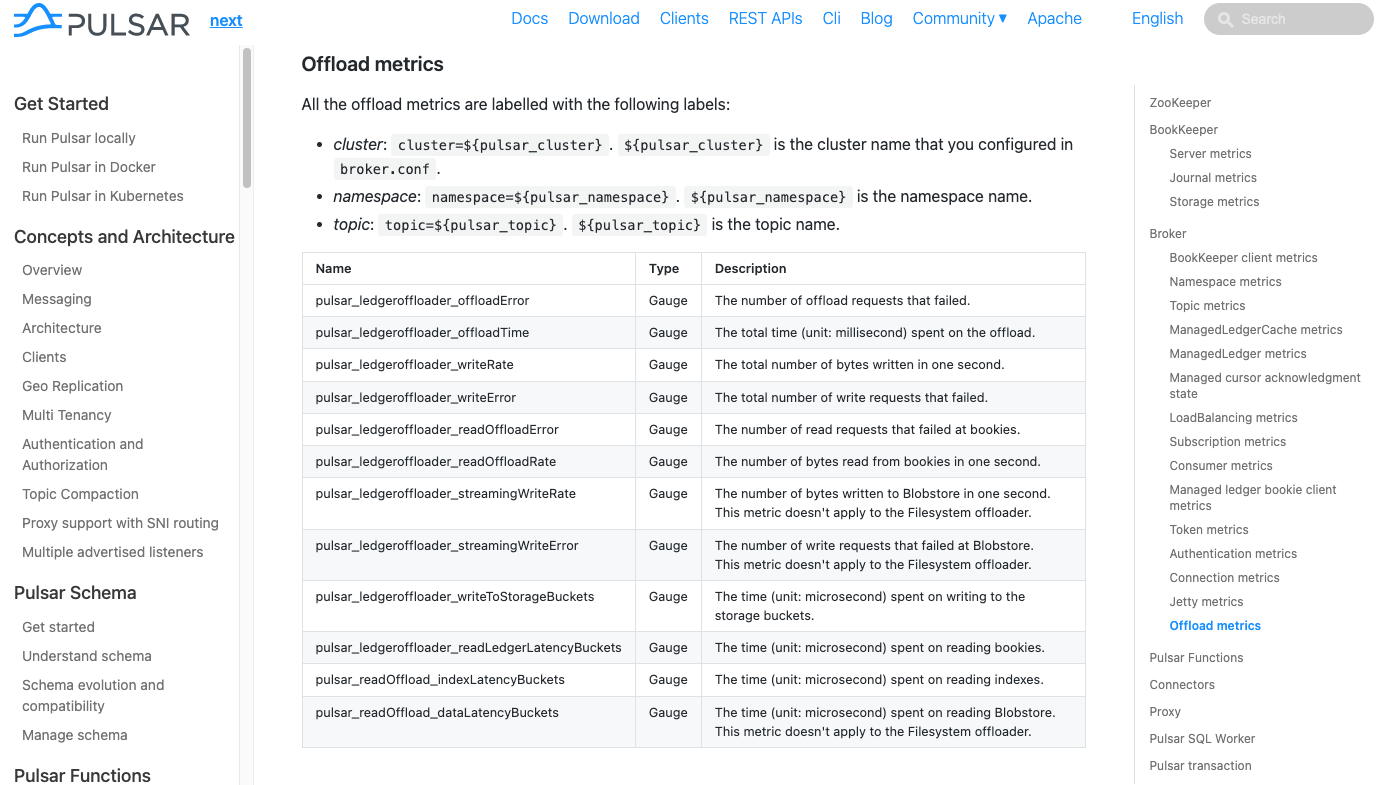Image resolution: width=1380 pixels, height=785 pixels.
Task: Click the Pulsar logo
Action: (x=101, y=20)
